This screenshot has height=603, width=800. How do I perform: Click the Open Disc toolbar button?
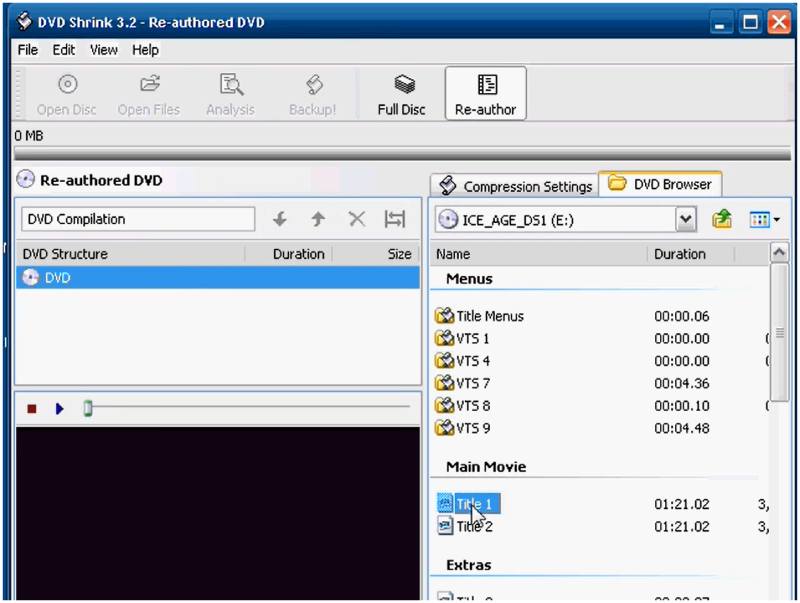(x=66, y=95)
